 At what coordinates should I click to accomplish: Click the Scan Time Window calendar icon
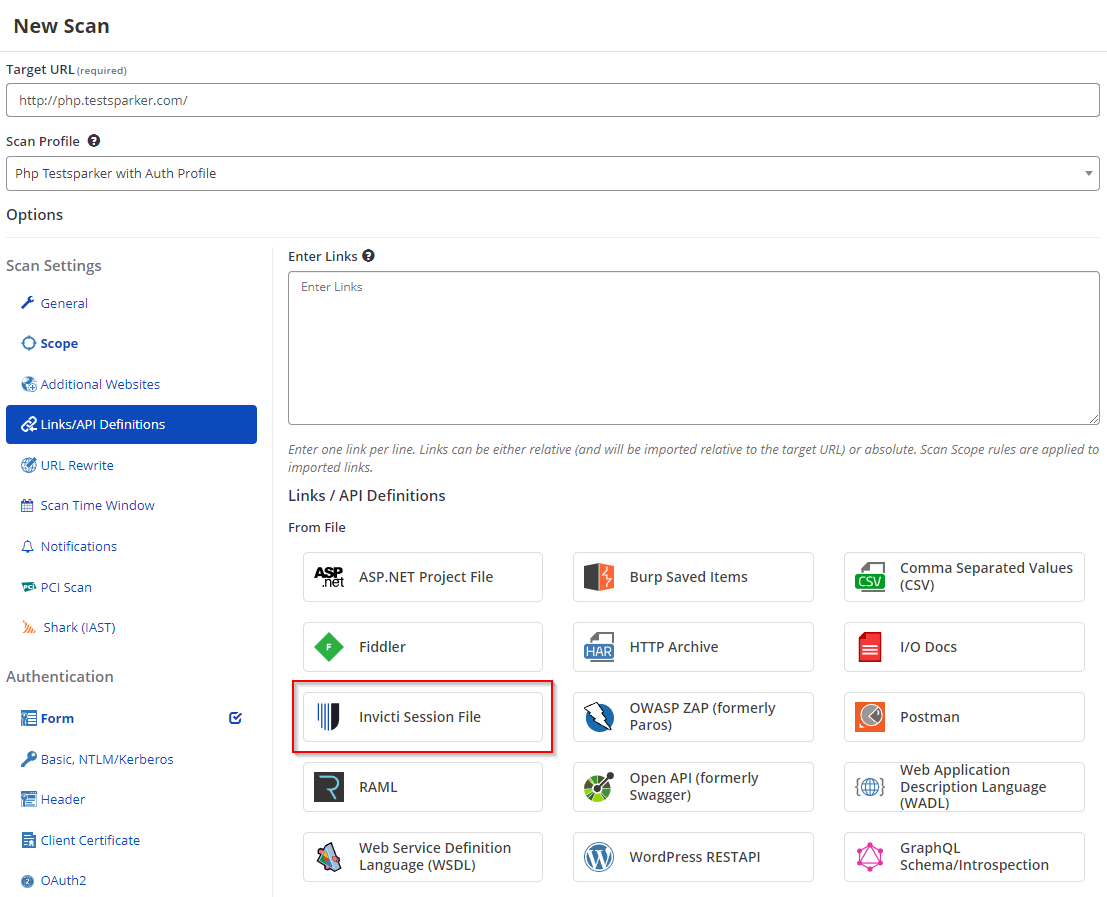(28, 505)
